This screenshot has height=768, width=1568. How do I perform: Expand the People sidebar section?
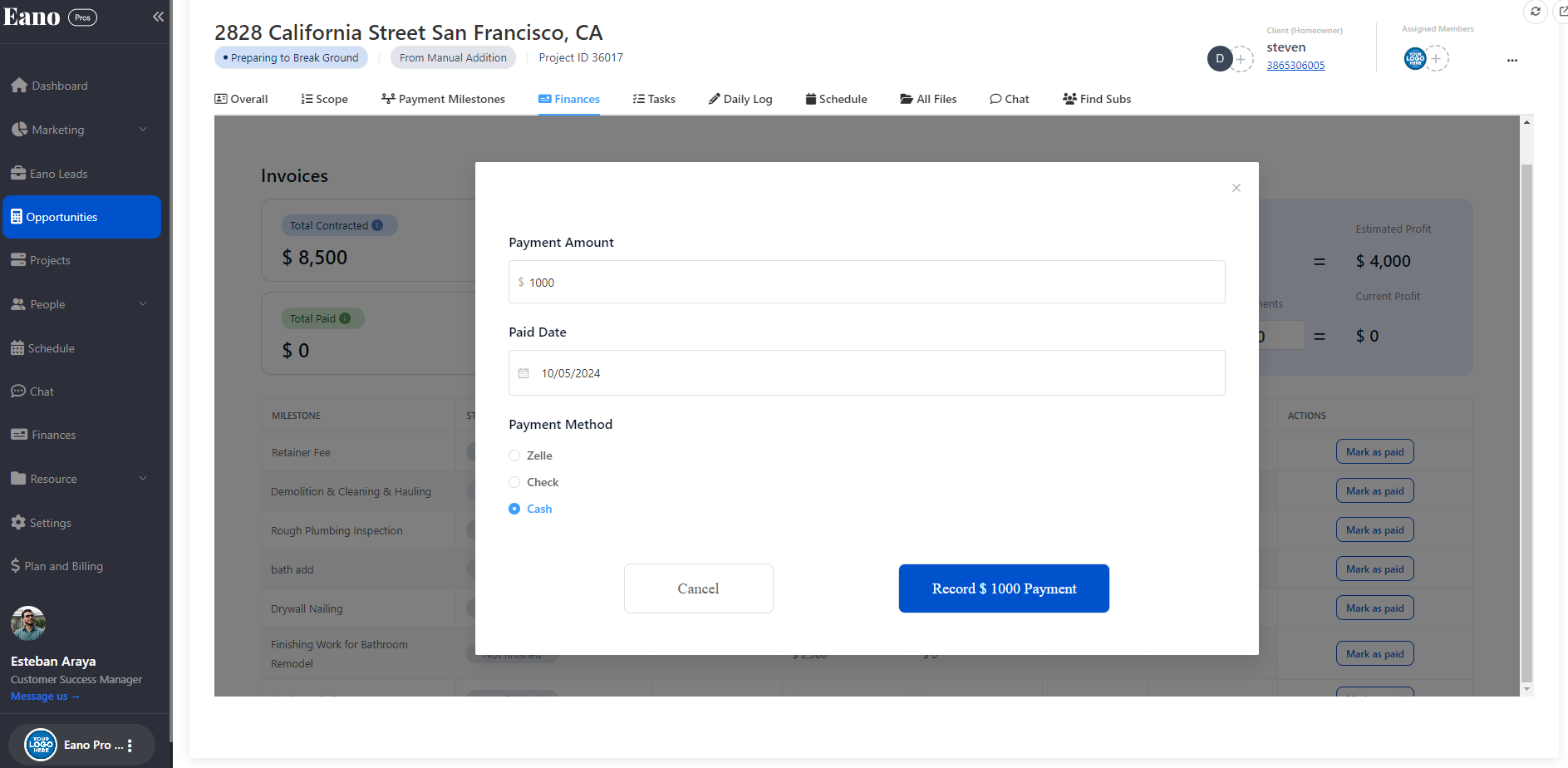[x=142, y=304]
